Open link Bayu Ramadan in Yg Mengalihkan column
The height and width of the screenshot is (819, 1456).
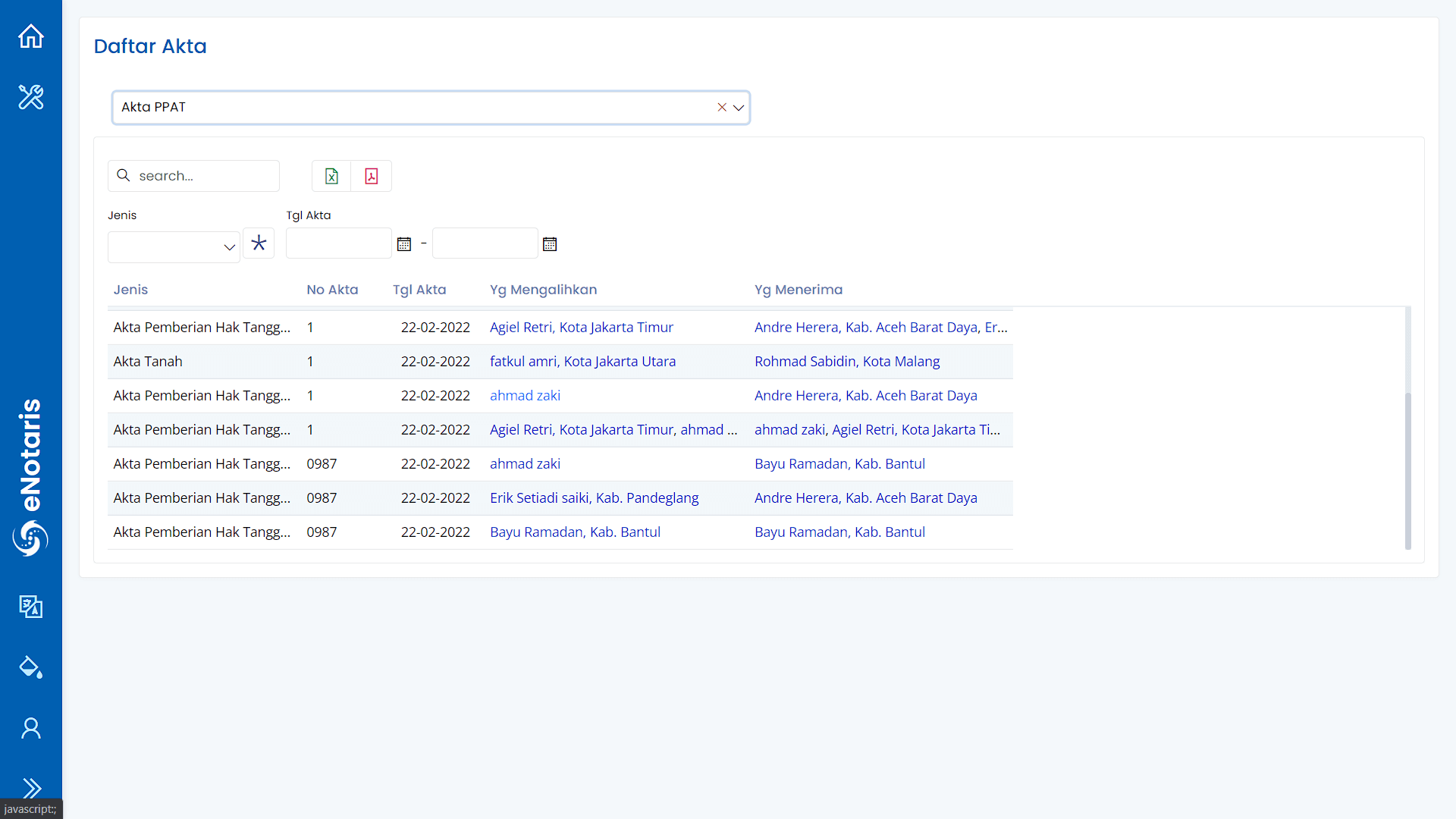pyautogui.click(x=575, y=532)
